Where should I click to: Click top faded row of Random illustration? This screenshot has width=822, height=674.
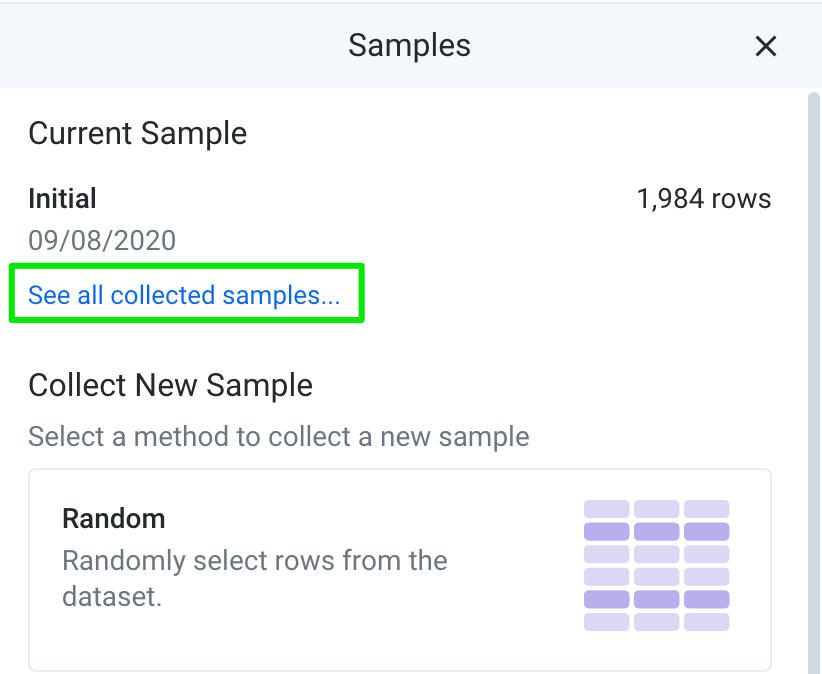[x=656, y=509]
